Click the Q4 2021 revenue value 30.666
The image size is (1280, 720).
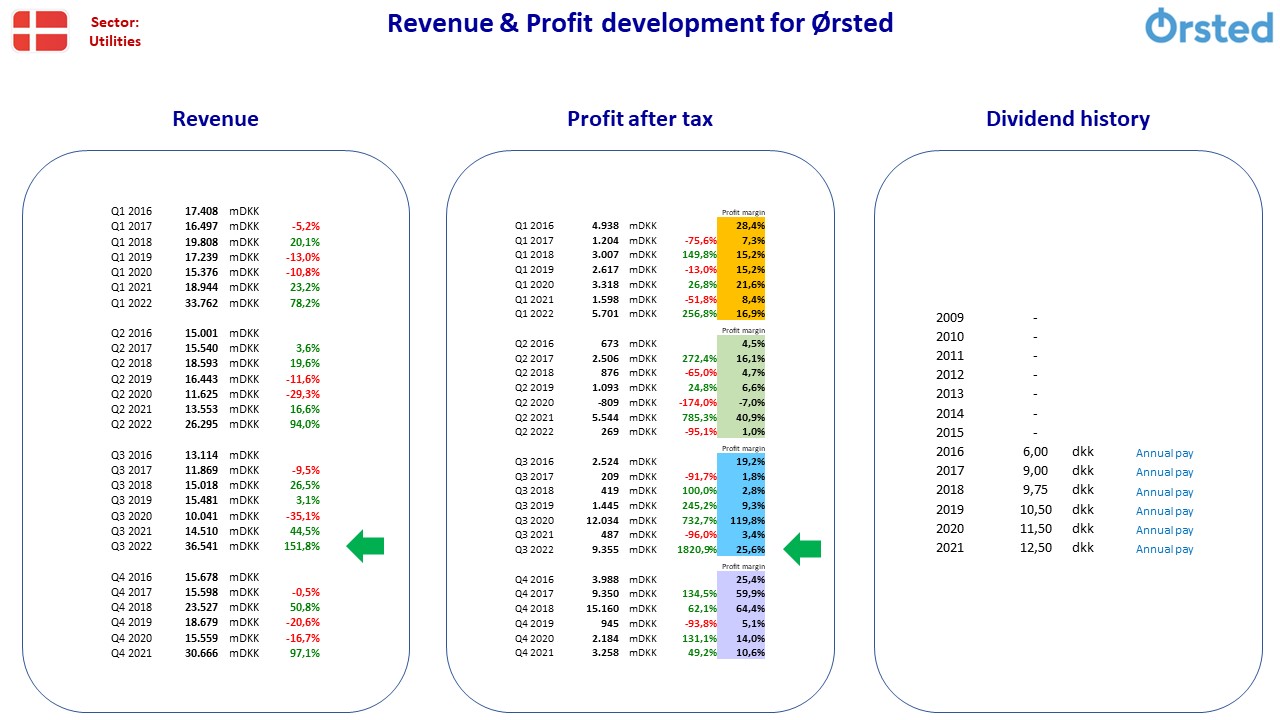tap(201, 653)
